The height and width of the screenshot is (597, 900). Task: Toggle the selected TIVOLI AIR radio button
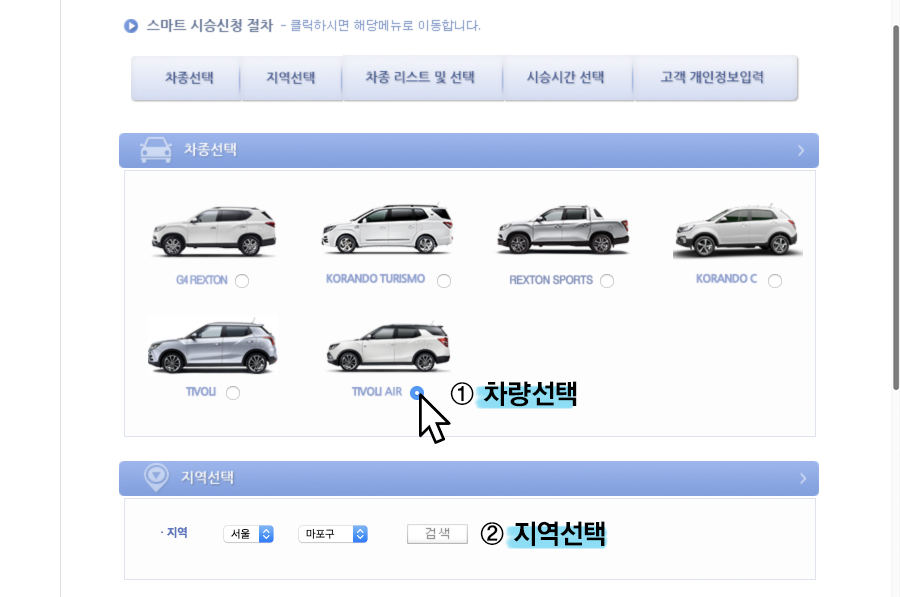(417, 393)
